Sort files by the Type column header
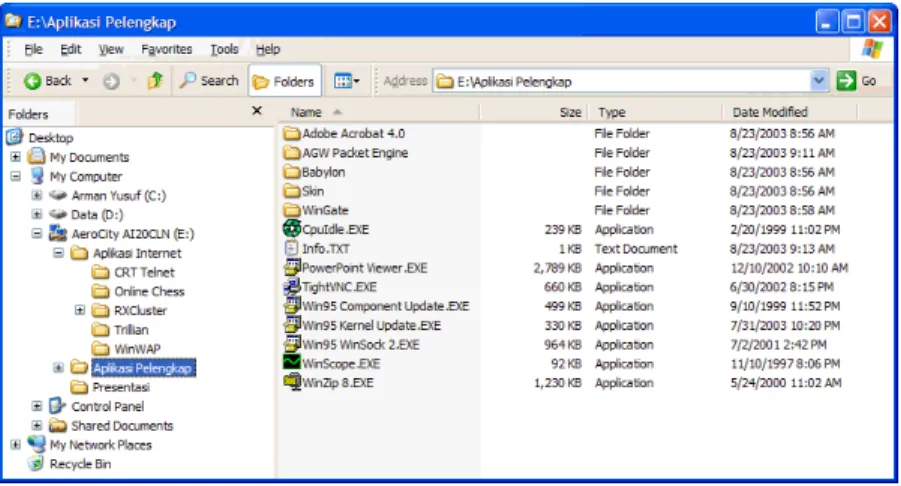 tap(655, 113)
